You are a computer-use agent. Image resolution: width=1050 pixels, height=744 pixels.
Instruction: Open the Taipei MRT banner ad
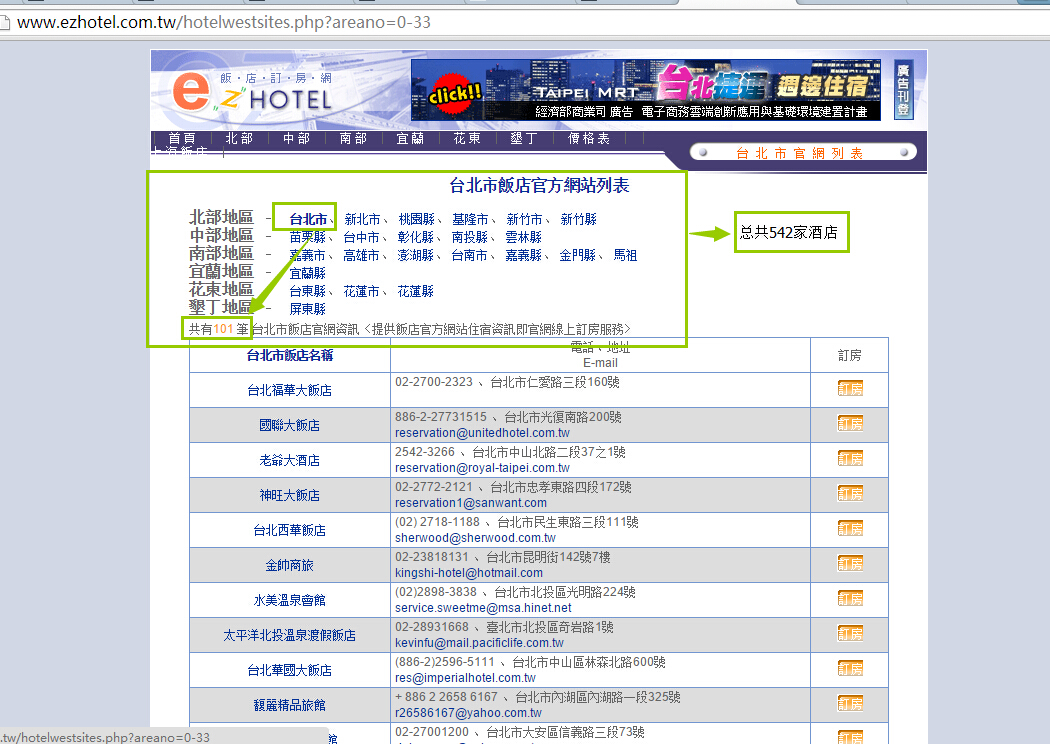(646, 90)
